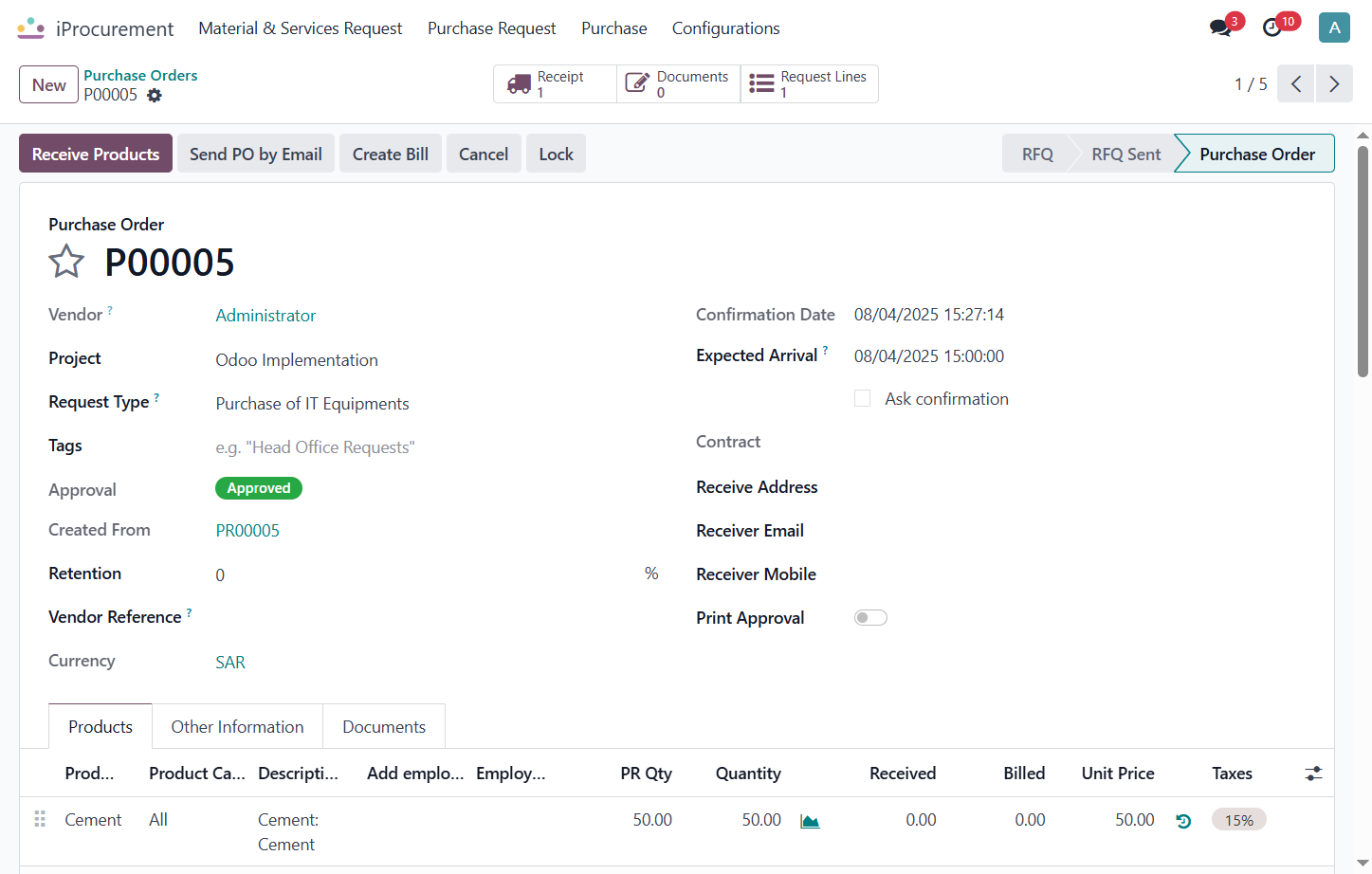Image resolution: width=1372 pixels, height=874 pixels.
Task: Switch to the Other Information tab
Action: click(238, 727)
